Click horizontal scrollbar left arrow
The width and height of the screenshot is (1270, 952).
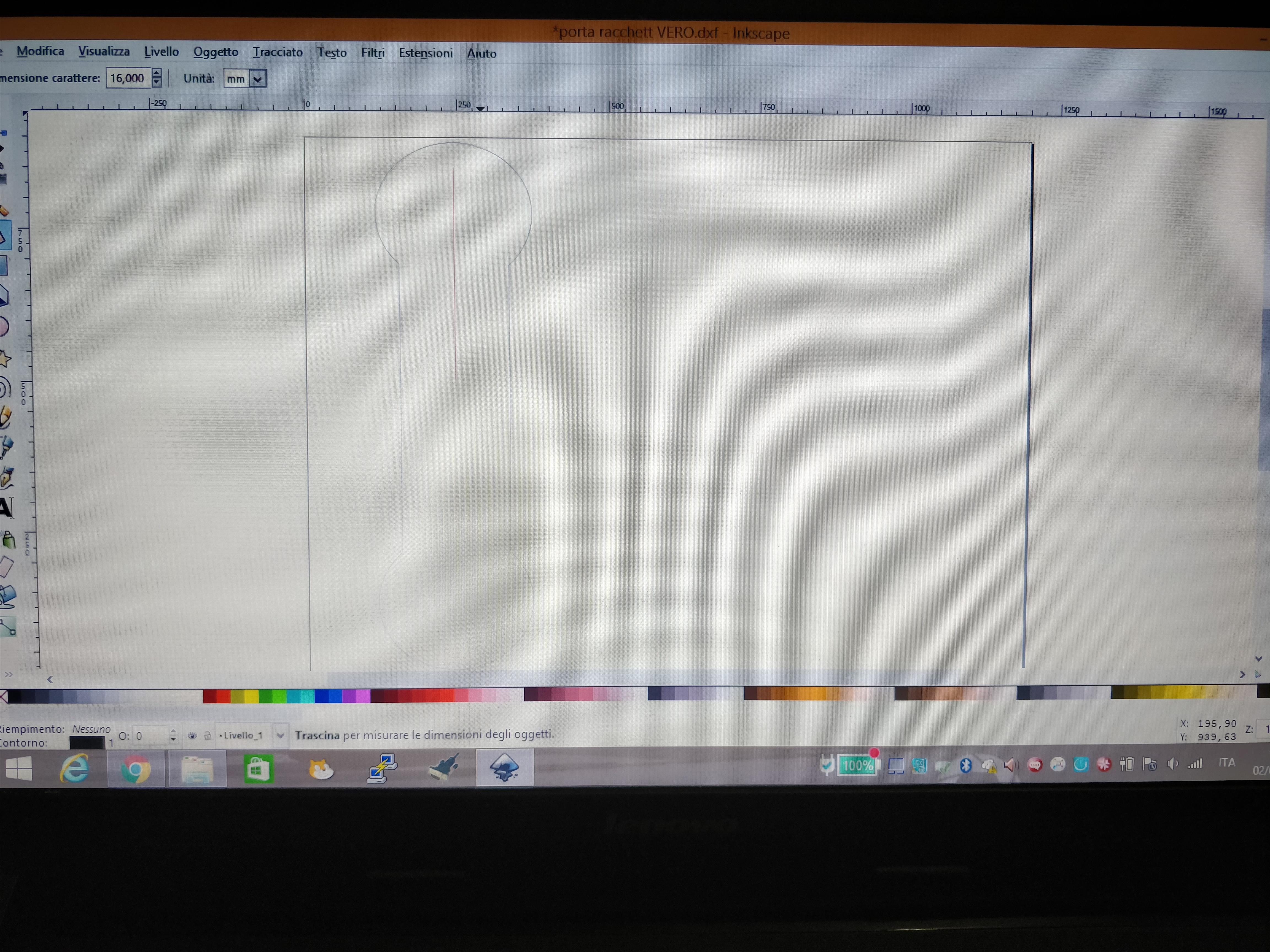click(x=50, y=679)
